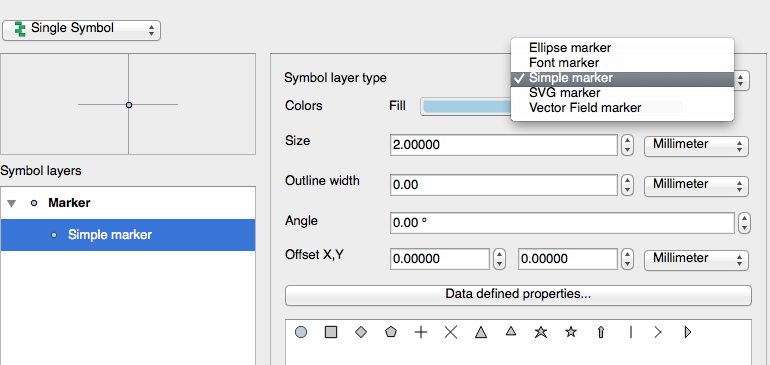Select the large star marker shape
770x365 pixels.
(541, 333)
